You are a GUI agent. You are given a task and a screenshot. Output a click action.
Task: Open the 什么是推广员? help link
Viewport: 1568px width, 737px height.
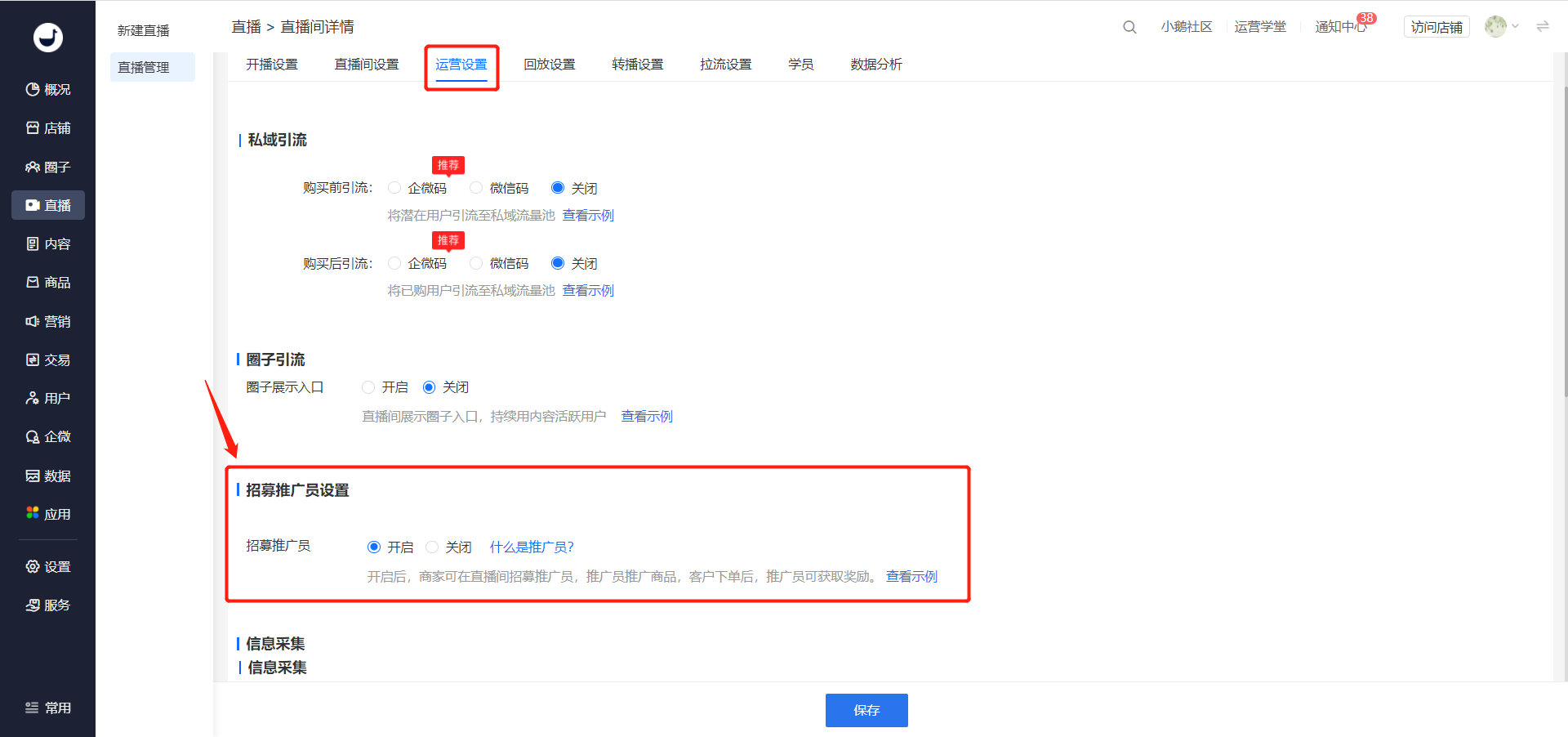532,547
